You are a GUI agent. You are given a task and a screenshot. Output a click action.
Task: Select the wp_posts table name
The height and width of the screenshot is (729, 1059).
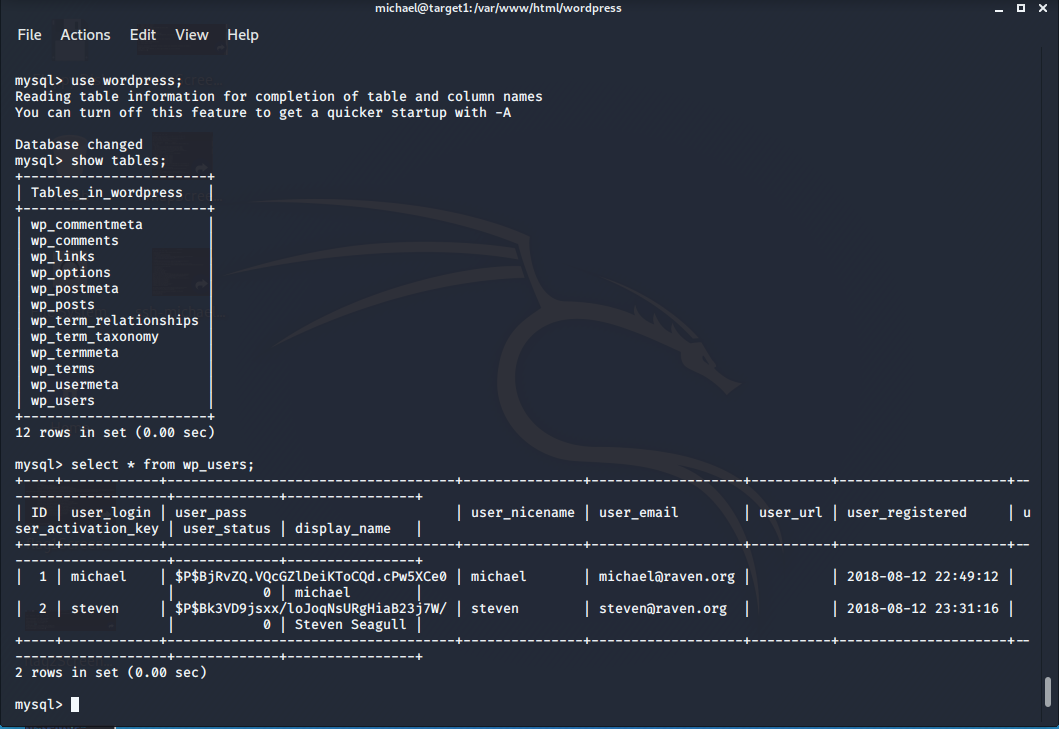point(62,305)
